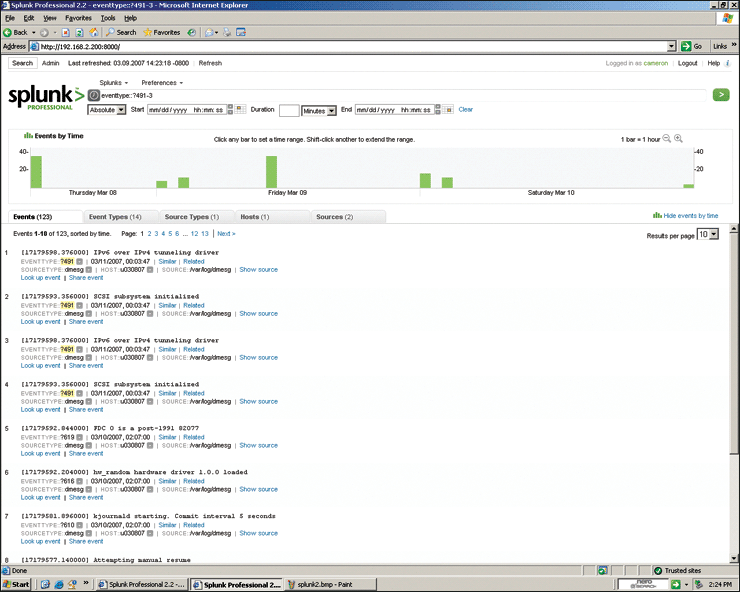This screenshot has height=592, width=740.
Task: Click the Admin link
Action: click(x=50, y=63)
